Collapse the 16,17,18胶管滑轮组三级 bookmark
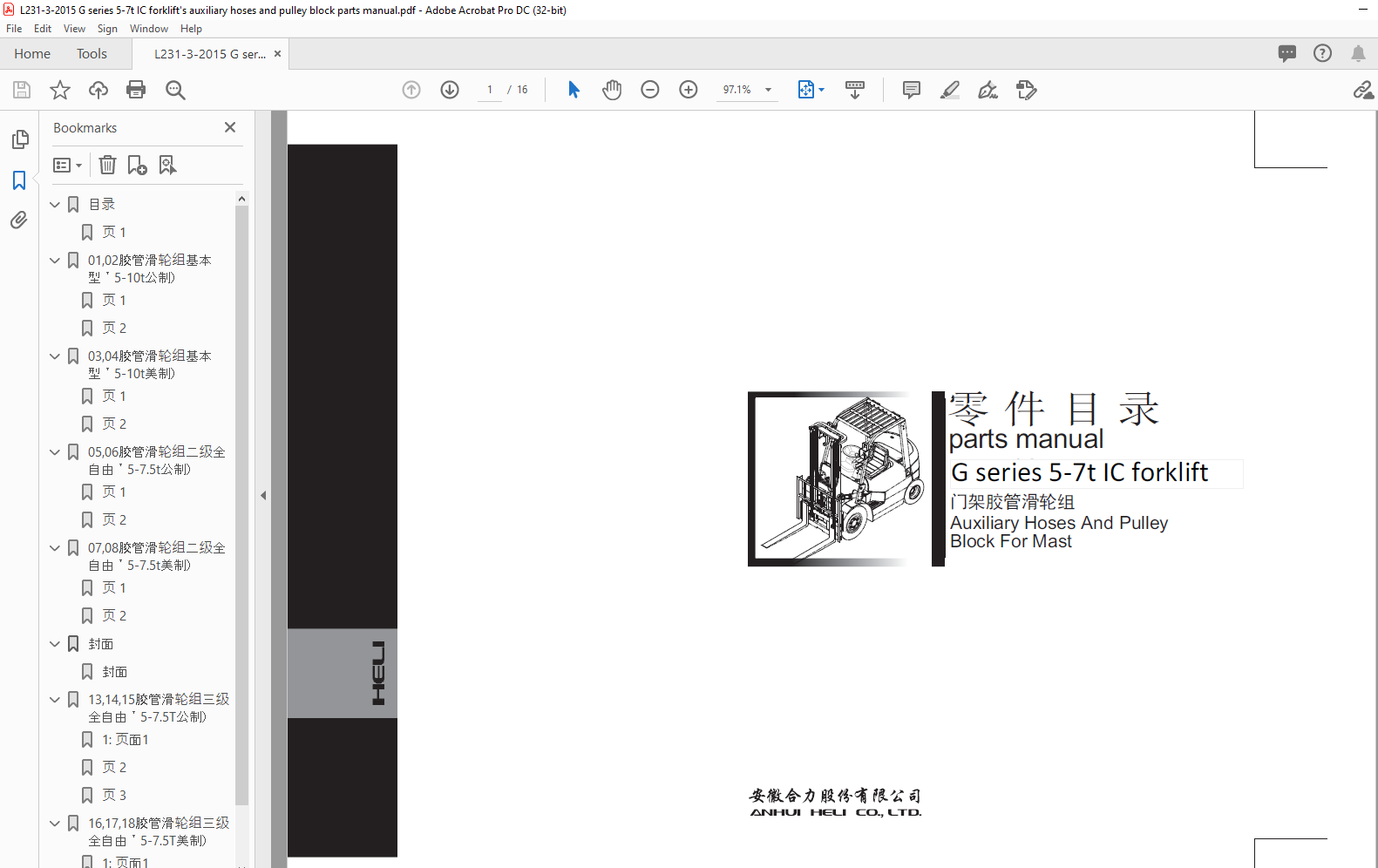 tap(55, 824)
